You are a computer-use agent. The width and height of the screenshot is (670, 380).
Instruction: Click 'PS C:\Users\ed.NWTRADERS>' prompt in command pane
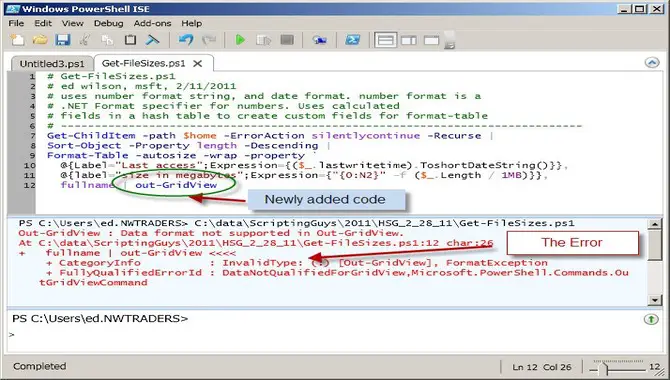100,318
